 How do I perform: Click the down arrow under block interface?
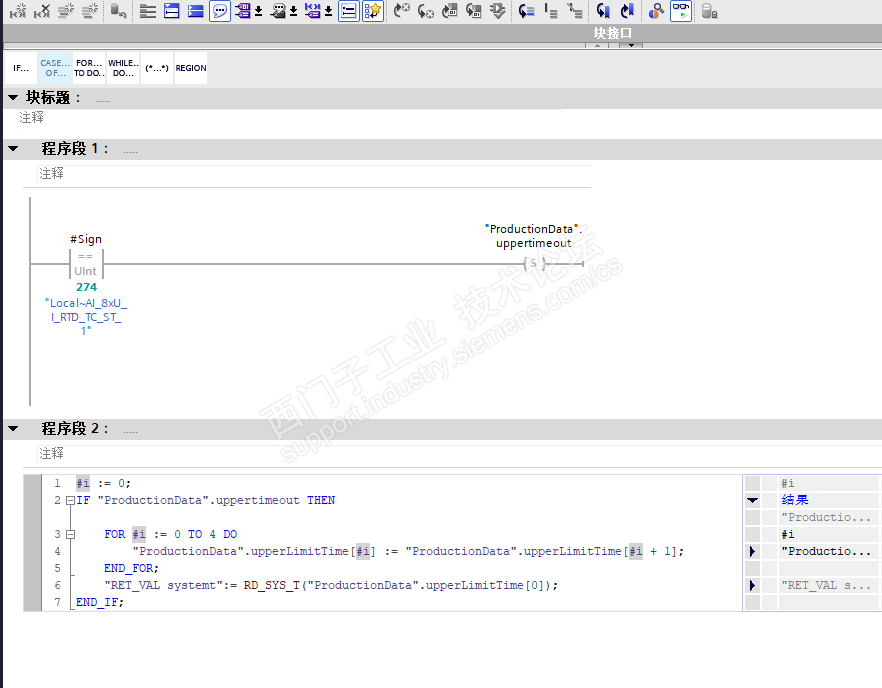(631, 45)
